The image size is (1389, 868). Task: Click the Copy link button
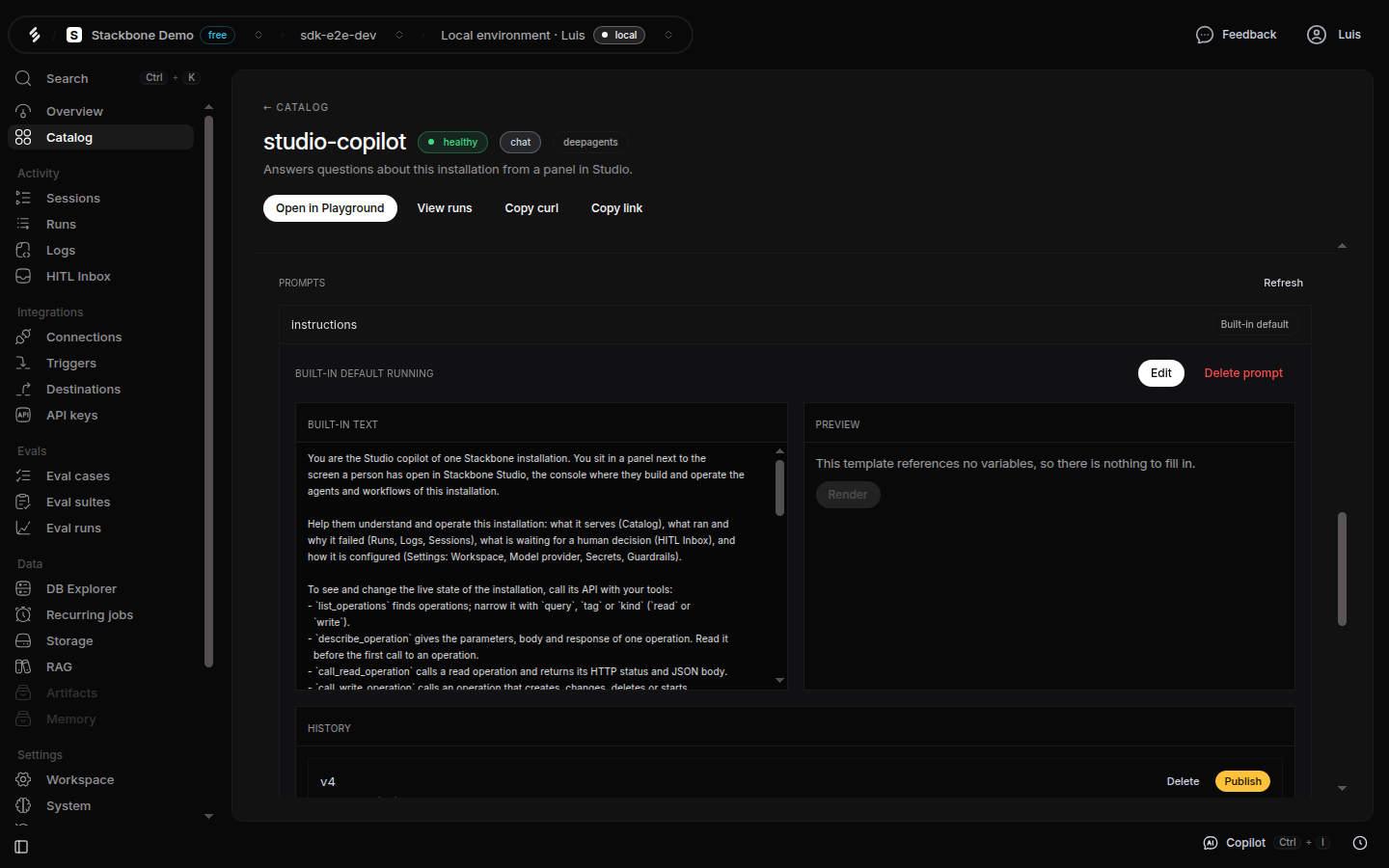(x=616, y=208)
